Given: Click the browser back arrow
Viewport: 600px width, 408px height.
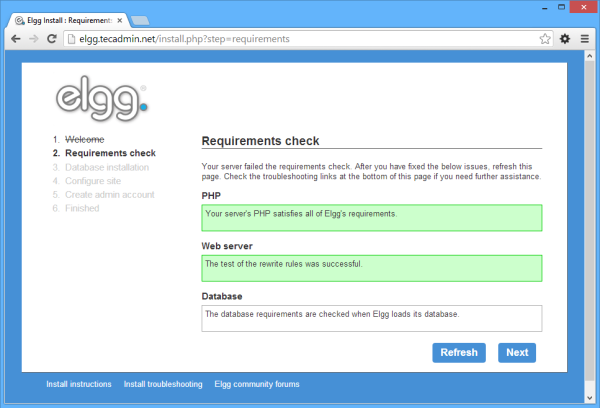Looking at the screenshot, I should click(16, 39).
